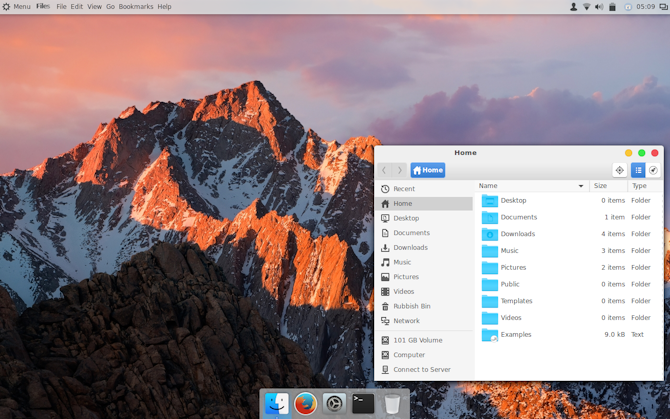The width and height of the screenshot is (670, 419).
Task: Click the Name column sort arrow
Action: point(581,186)
